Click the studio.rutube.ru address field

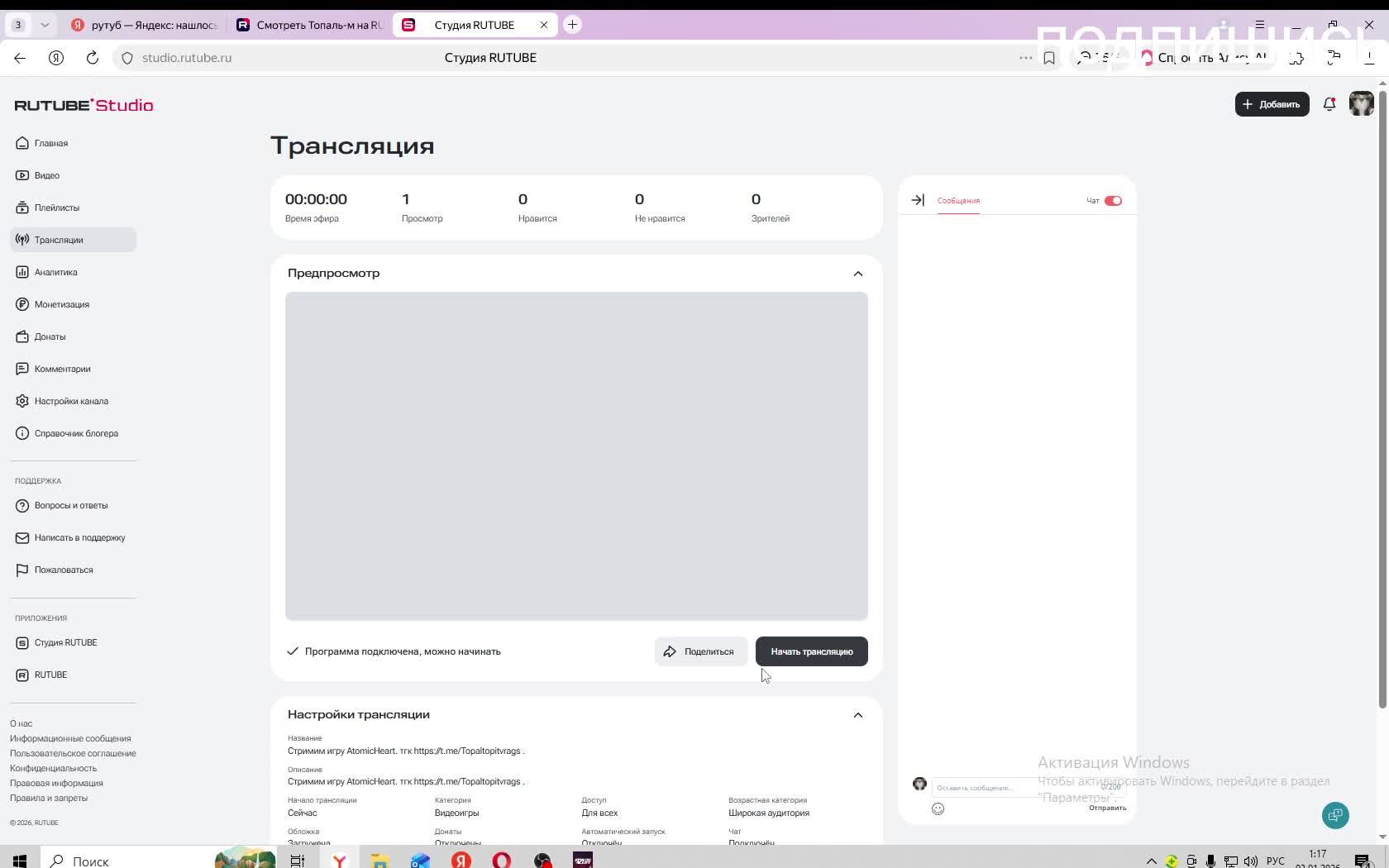coord(186,58)
